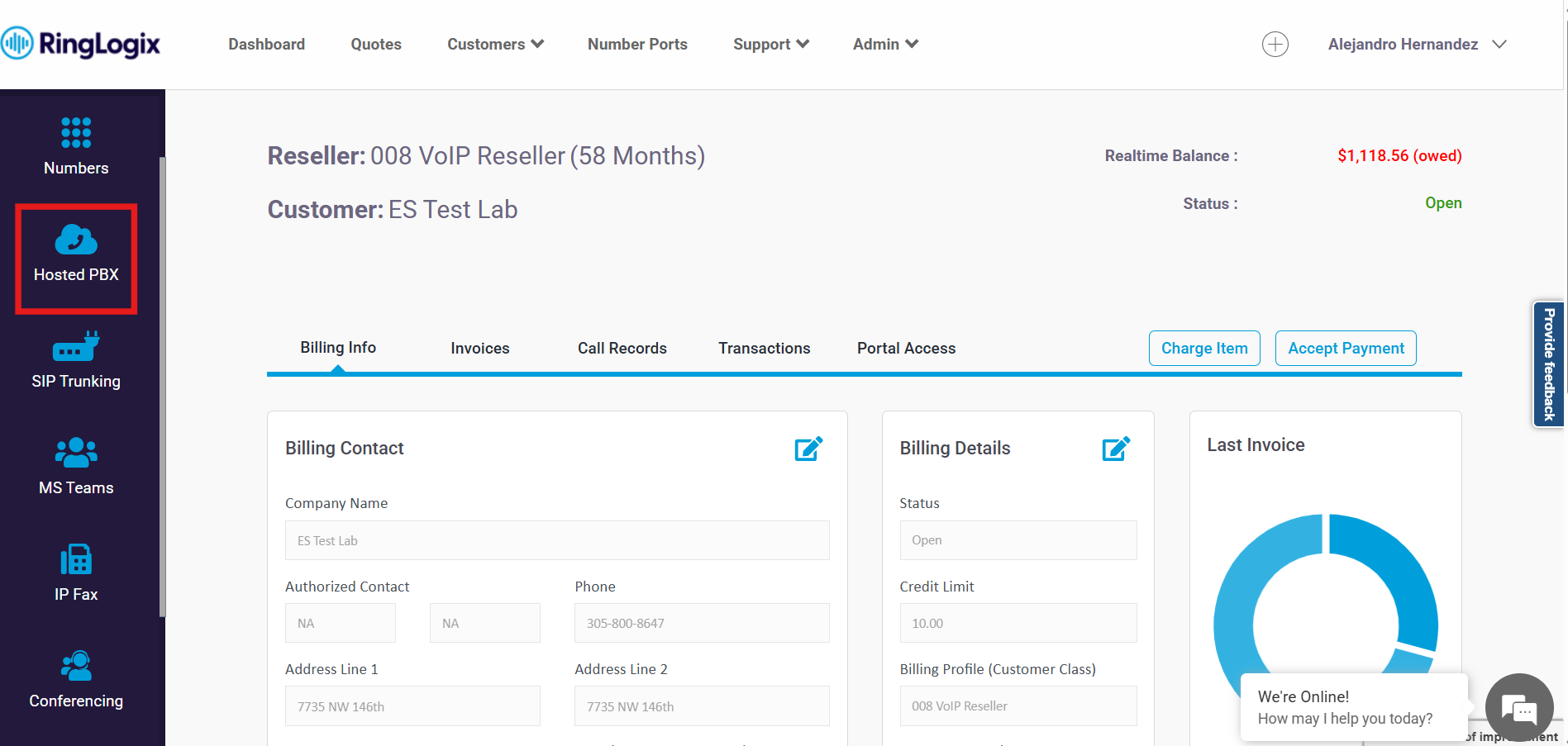Screen dimensions: 1568x746
Task: Click the Company Name field
Action: point(557,540)
